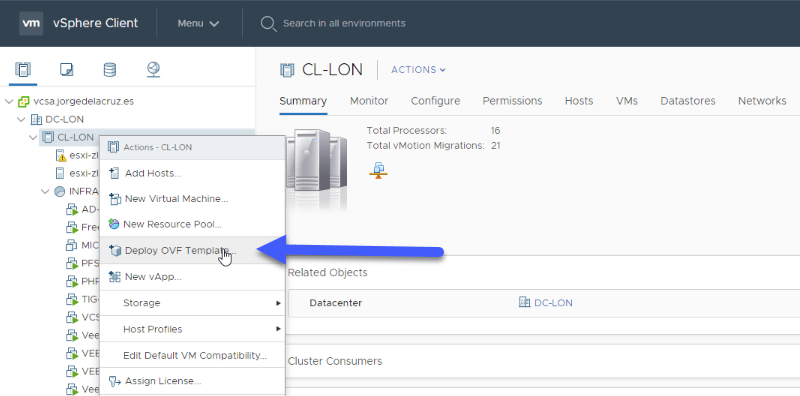
Task: Collapse the DC-LON datacenter node
Action: click(x=21, y=119)
